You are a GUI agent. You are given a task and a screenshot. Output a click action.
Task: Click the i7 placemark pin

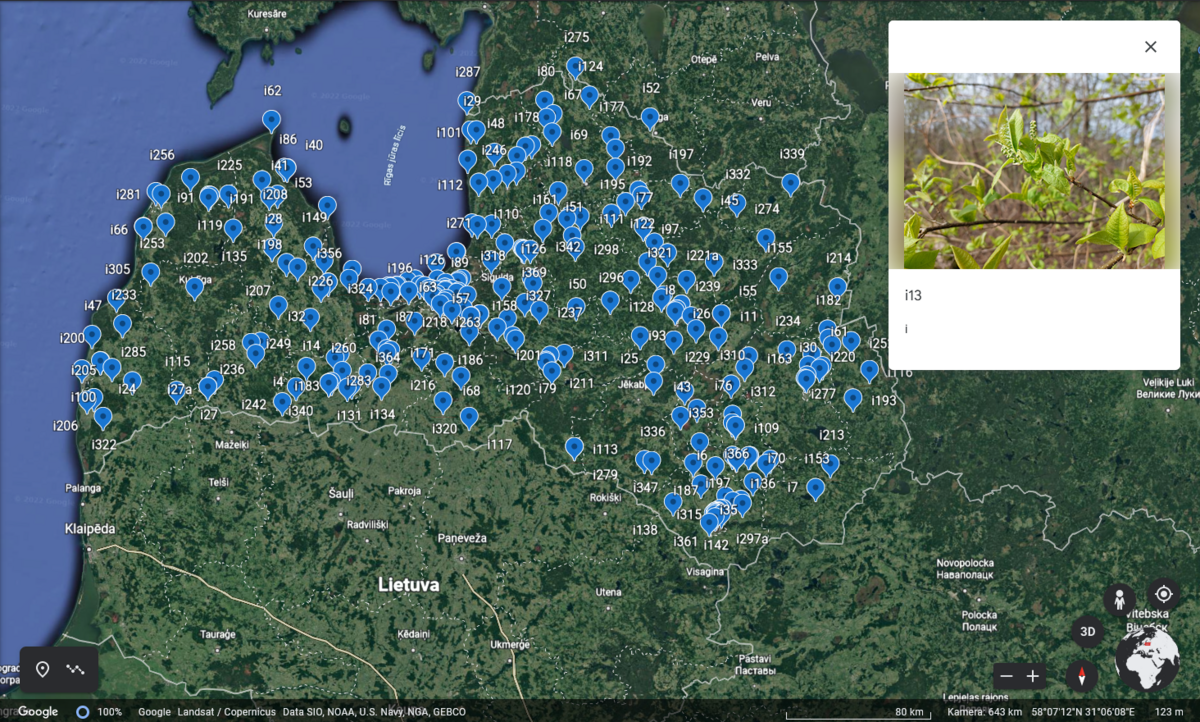coord(816,488)
